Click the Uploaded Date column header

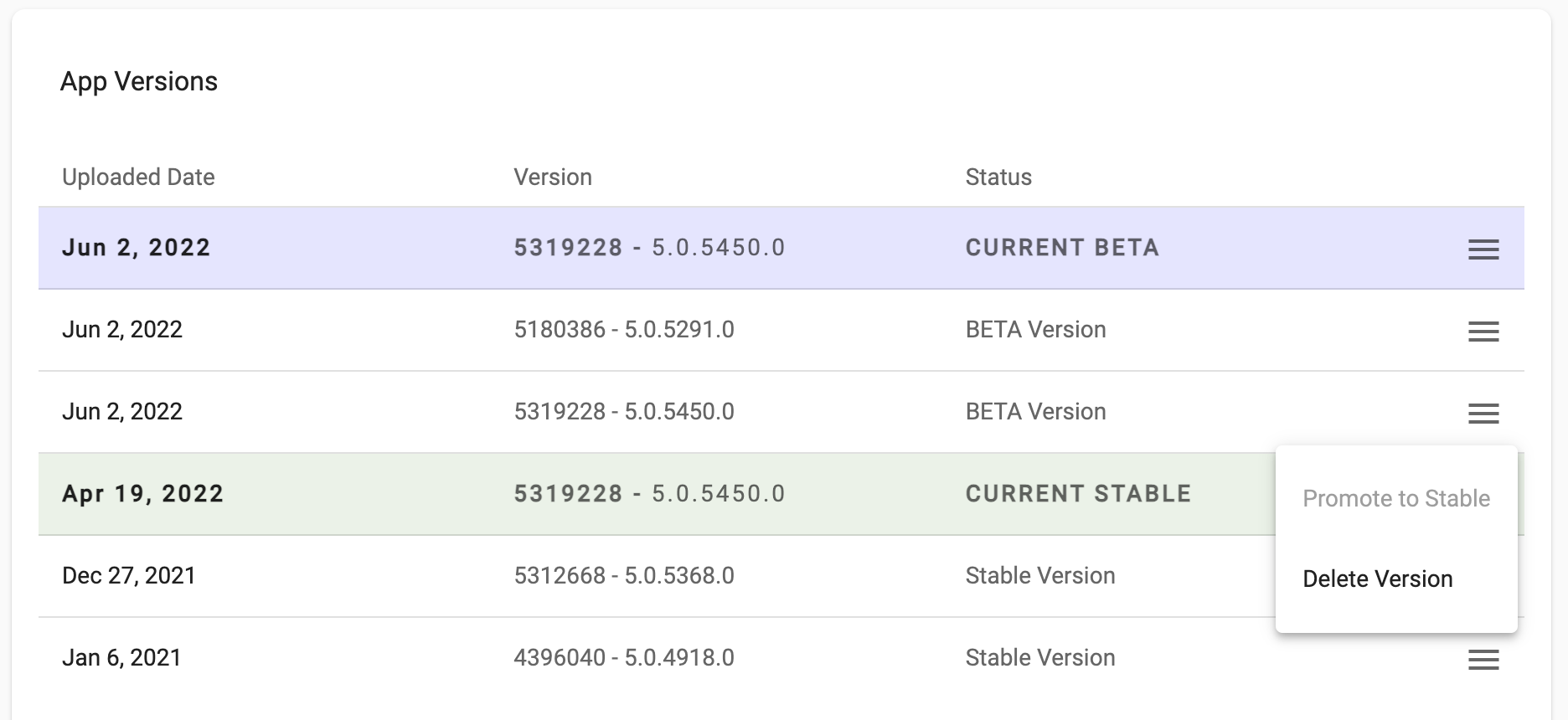(x=138, y=177)
